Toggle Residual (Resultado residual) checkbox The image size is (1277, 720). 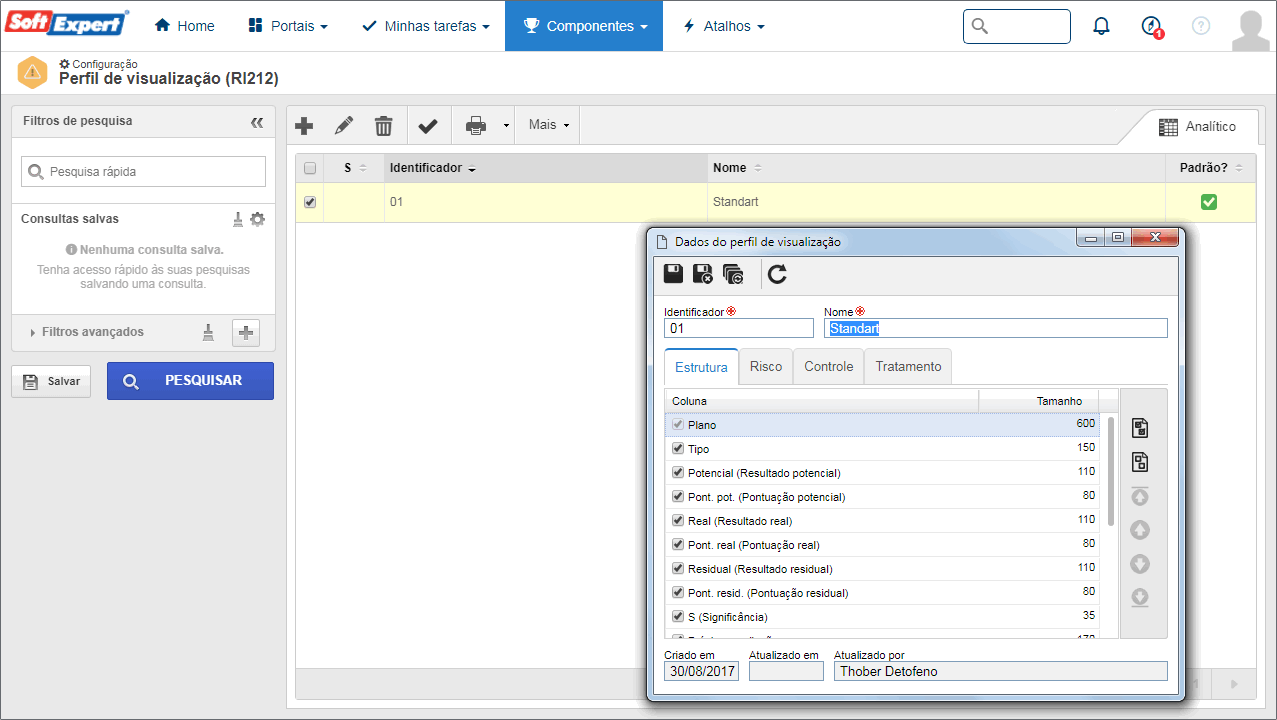[678, 569]
